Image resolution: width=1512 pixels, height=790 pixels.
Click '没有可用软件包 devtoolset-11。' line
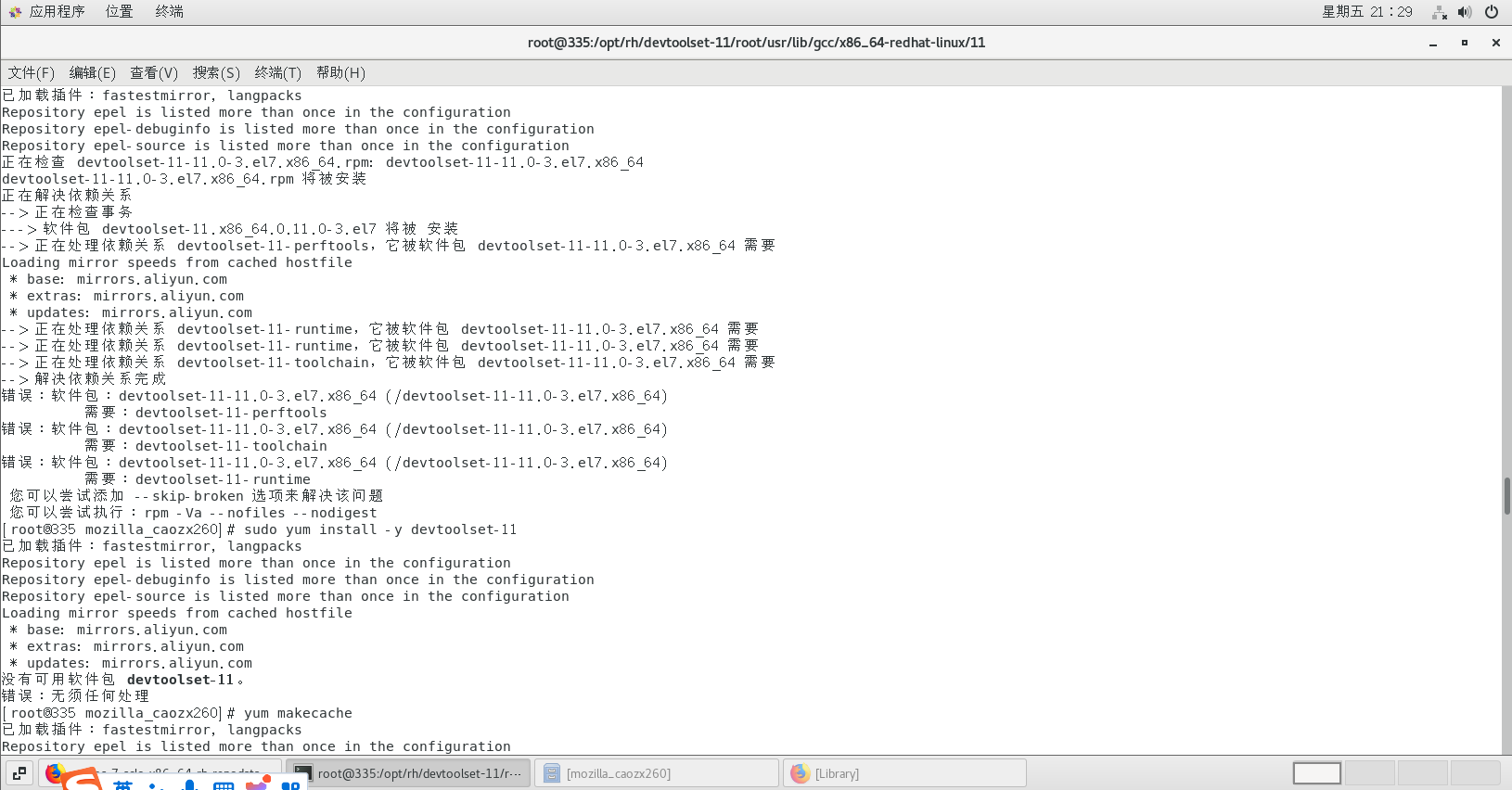122,680
